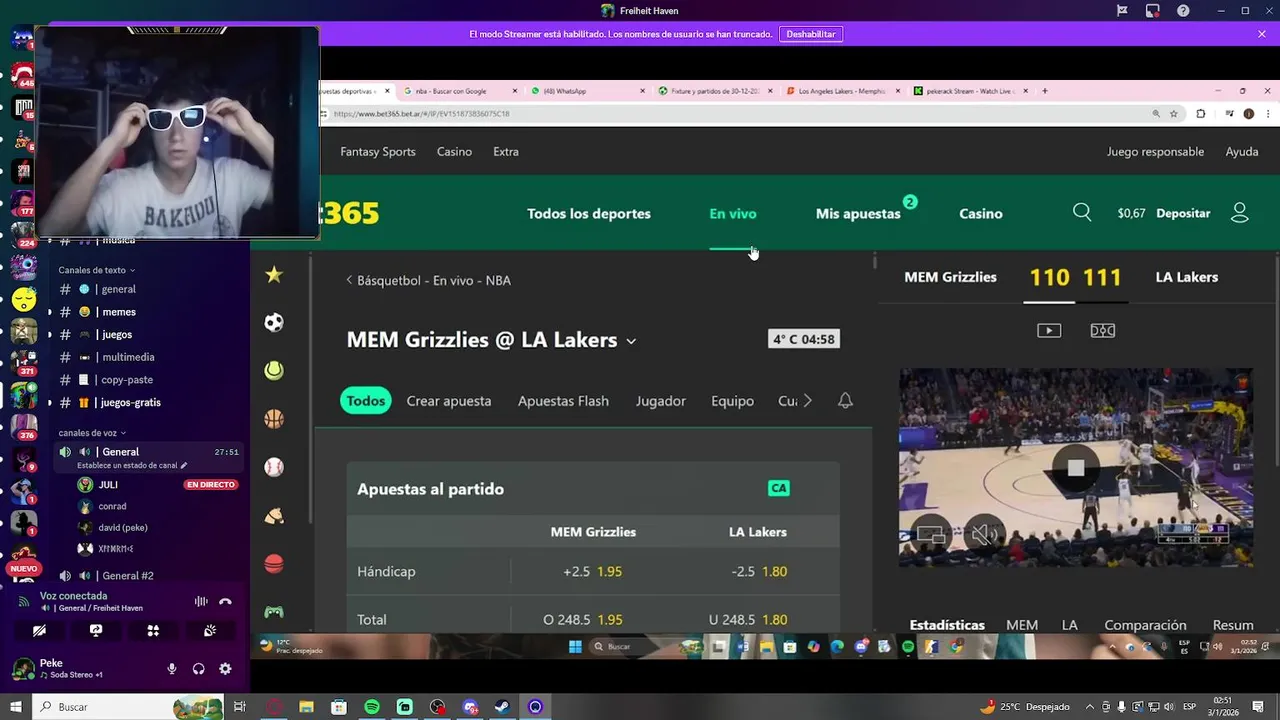Viewport: 1280px width, 720px height.
Task: Open Fantasy Sports link
Action: pos(378,152)
